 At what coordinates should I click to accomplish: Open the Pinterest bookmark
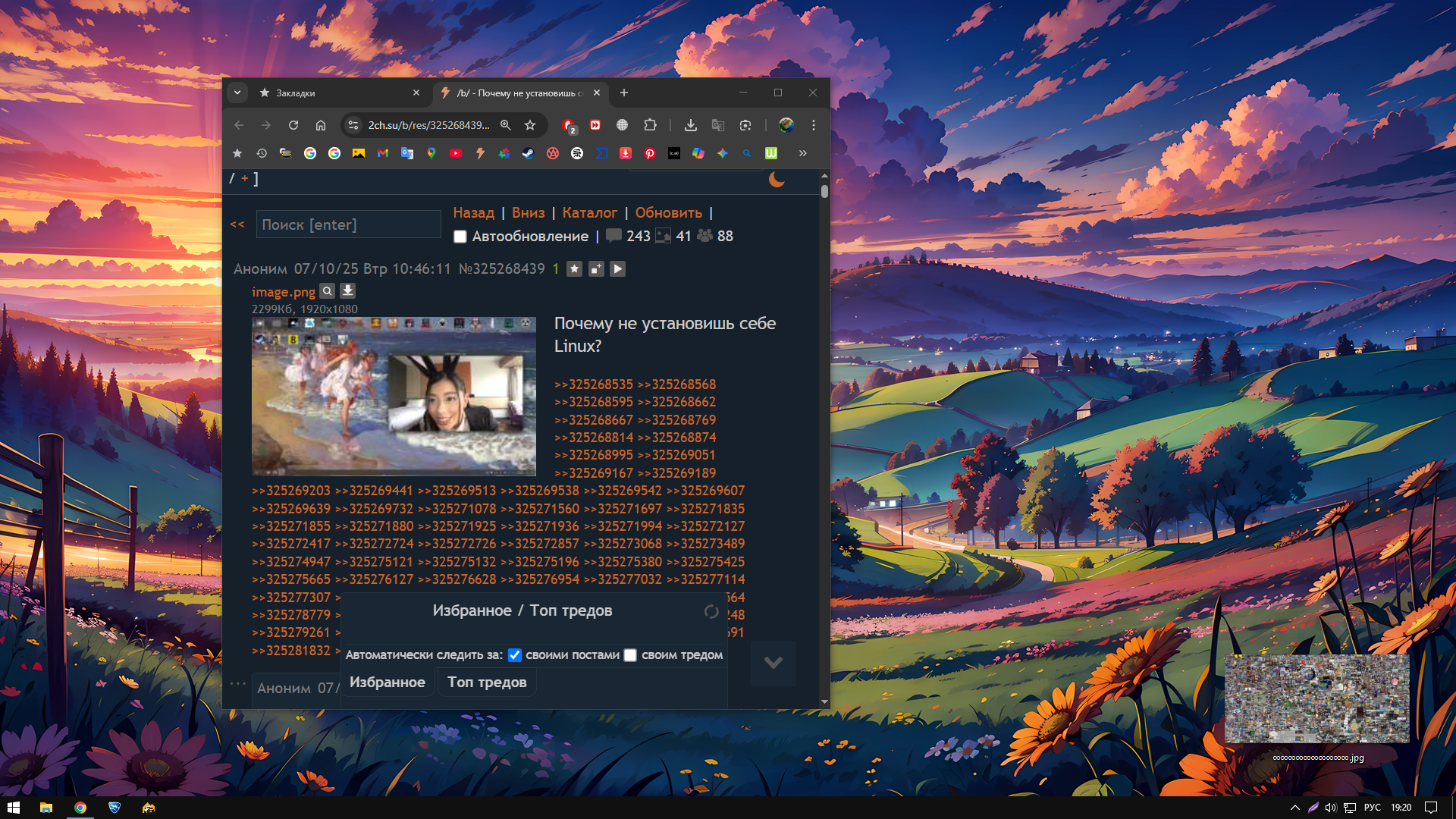[649, 153]
